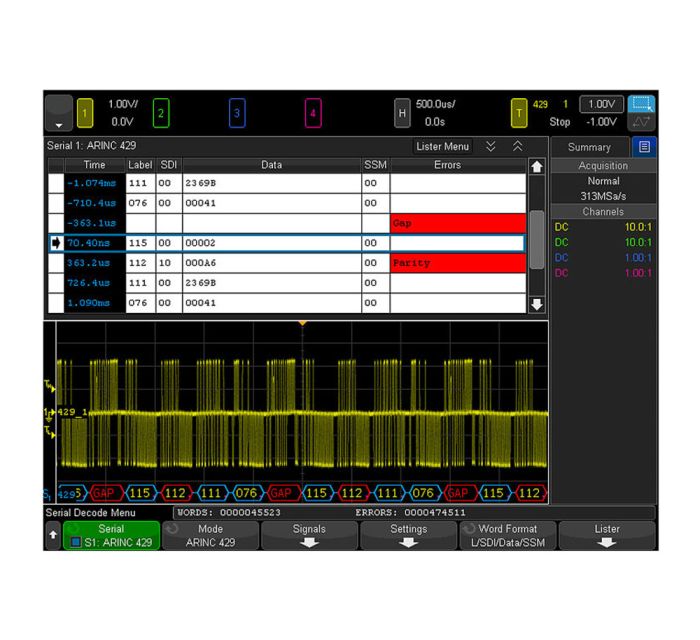Viewport: 700px width, 640px height.
Task: Select lister row at -710.4us
Action: (x=287, y=203)
